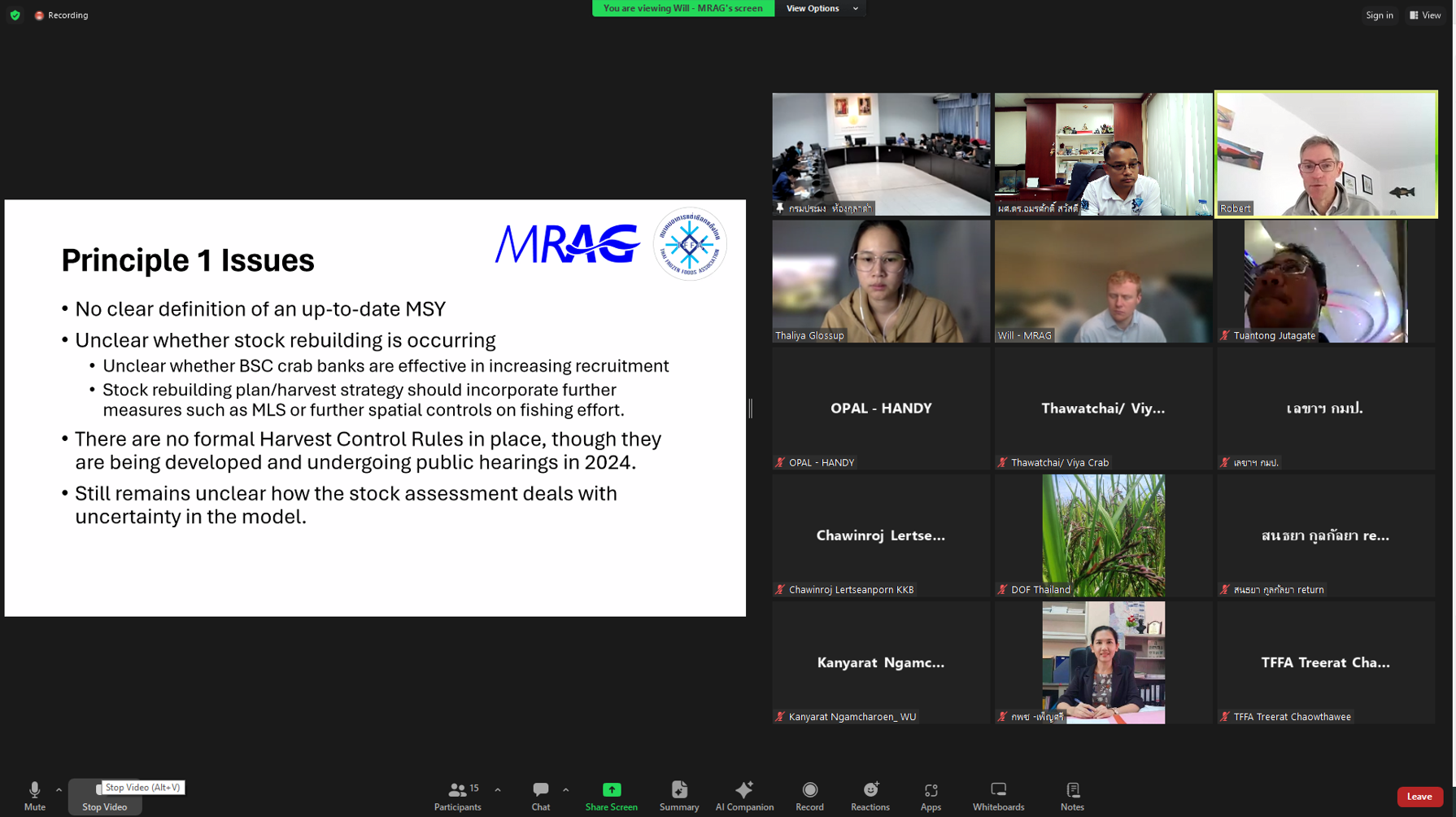Open the Participants panel
The height and width of the screenshot is (817, 1456).
click(458, 796)
